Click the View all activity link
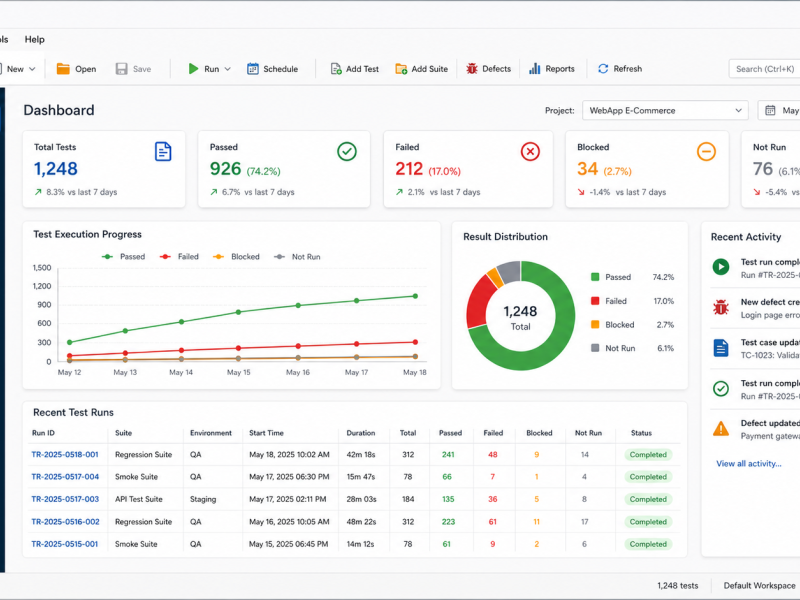 (748, 464)
